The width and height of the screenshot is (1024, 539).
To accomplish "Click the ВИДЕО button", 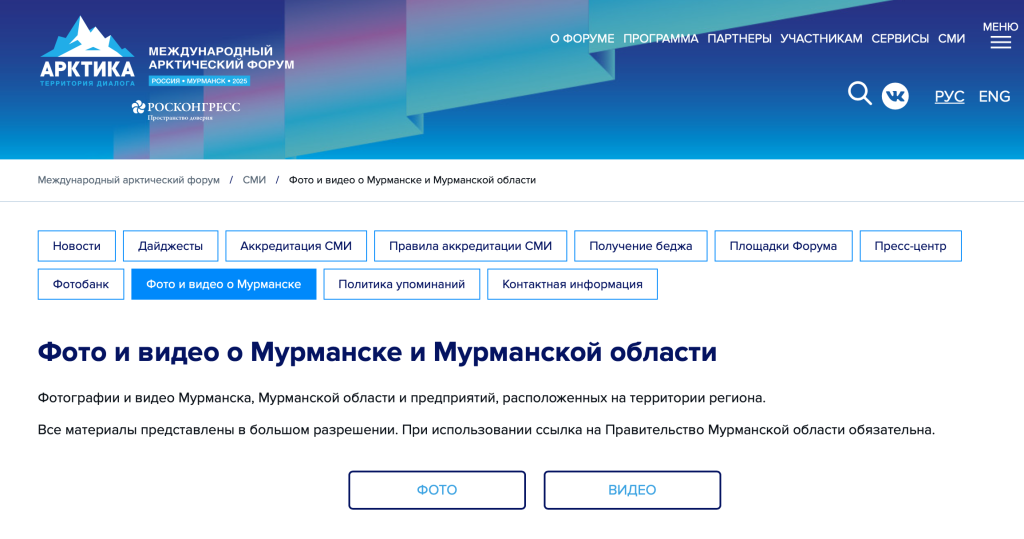I will point(632,490).
